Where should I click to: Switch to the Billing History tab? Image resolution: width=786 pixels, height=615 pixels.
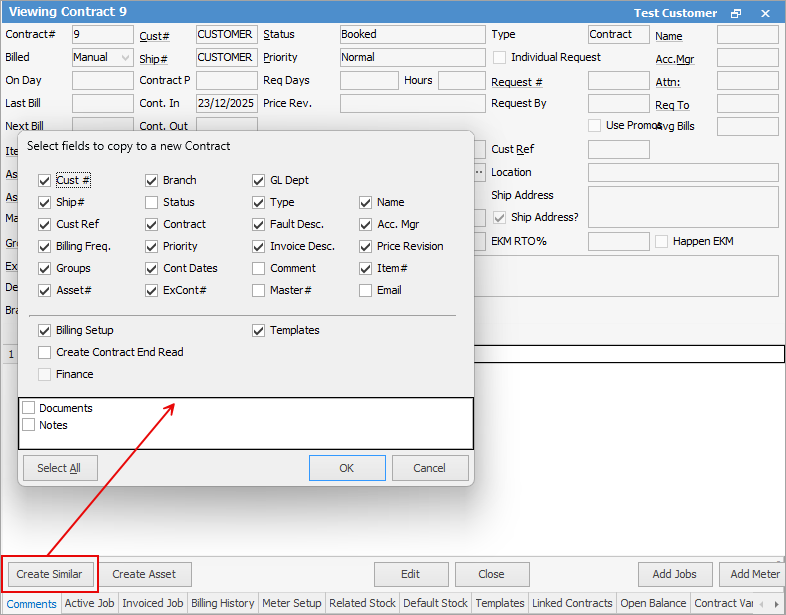coord(223,603)
